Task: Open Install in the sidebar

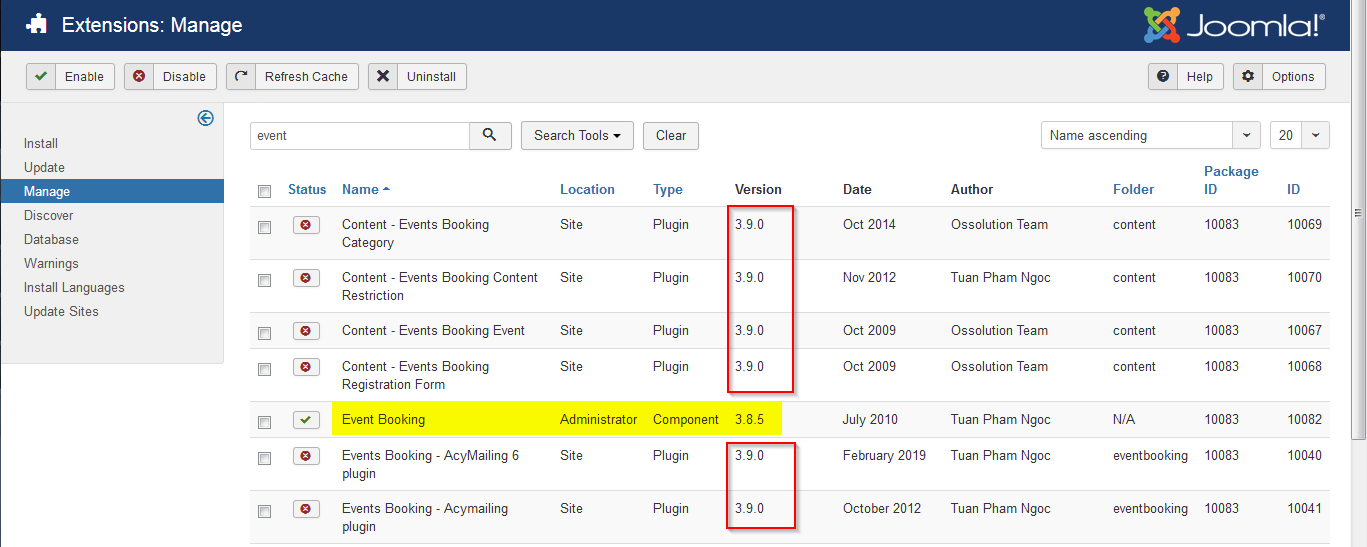Action: point(41,143)
